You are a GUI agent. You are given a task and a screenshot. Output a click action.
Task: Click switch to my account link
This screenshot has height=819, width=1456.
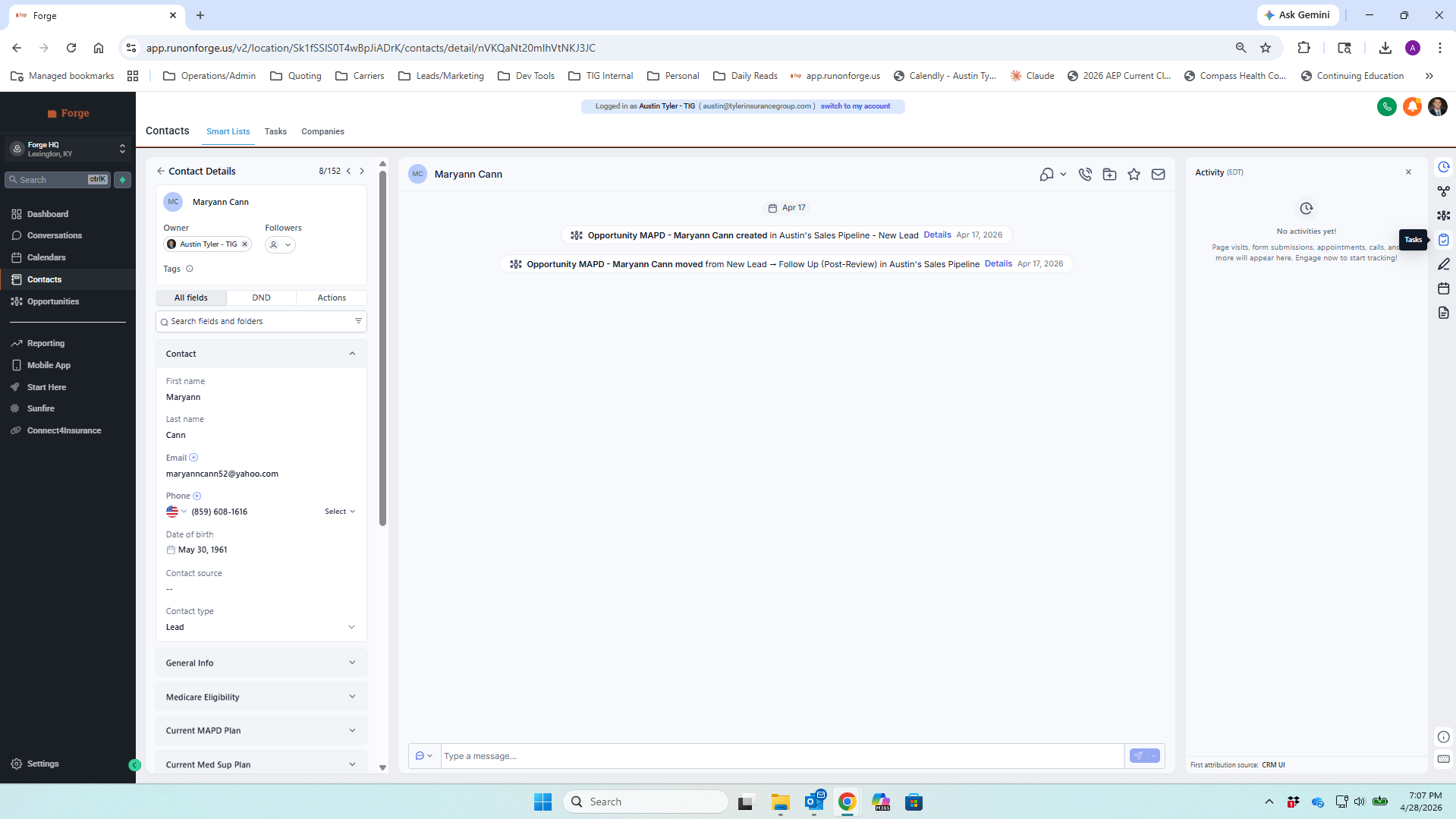pos(855,106)
